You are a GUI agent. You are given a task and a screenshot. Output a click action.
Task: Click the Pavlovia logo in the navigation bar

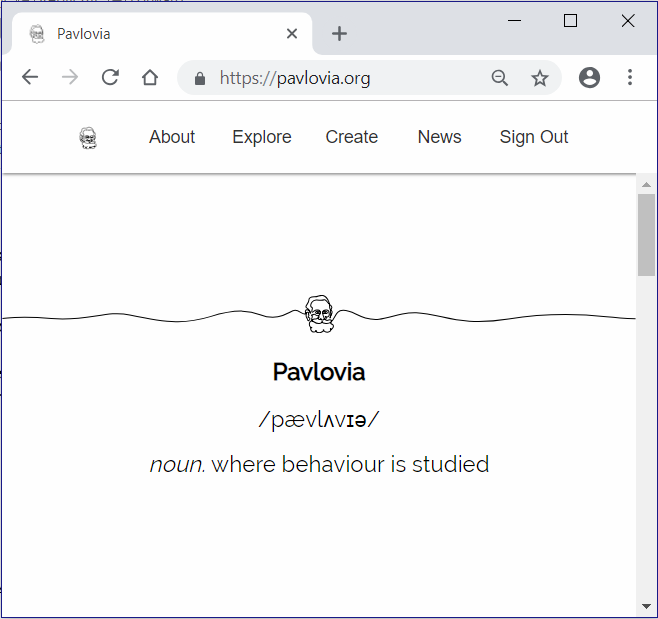point(88,138)
